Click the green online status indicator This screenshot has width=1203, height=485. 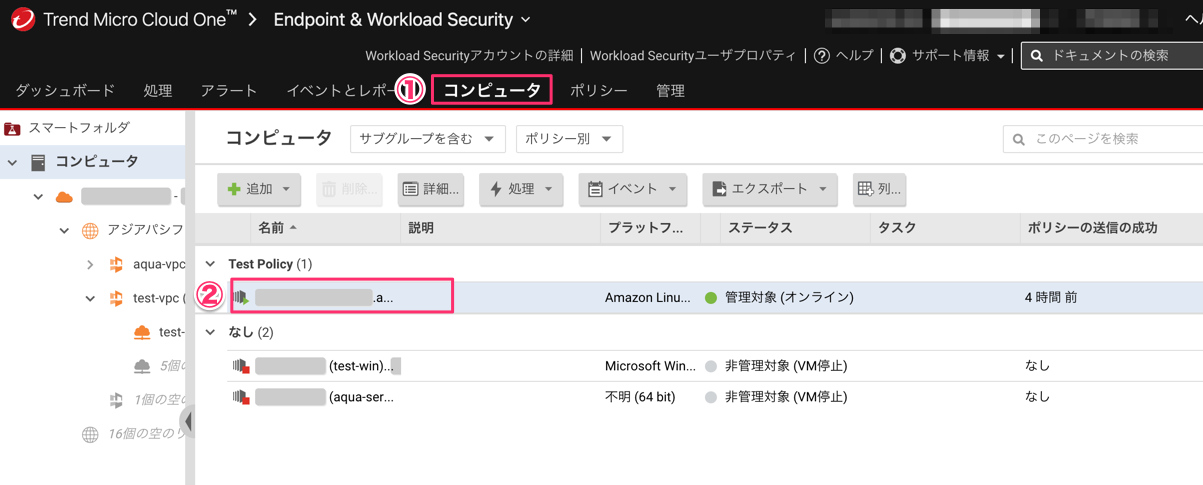tap(711, 298)
